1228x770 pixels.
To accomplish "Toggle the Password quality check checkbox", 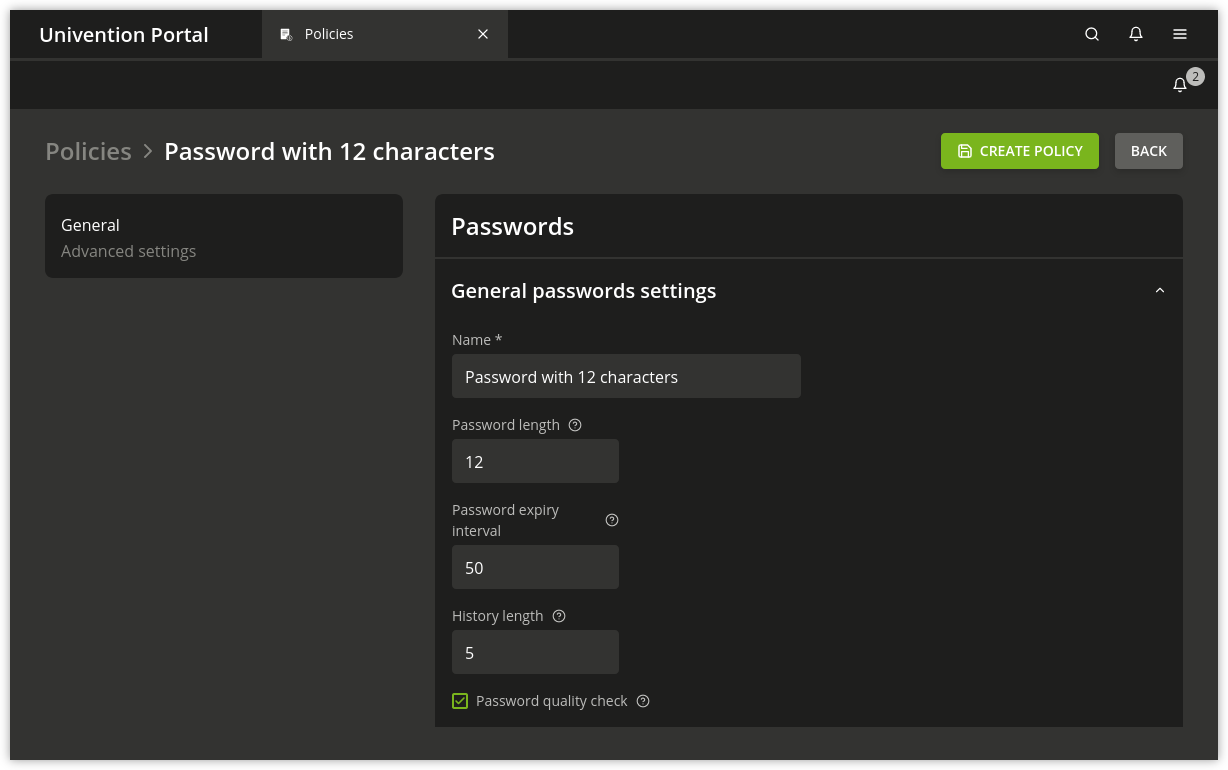I will coord(460,701).
